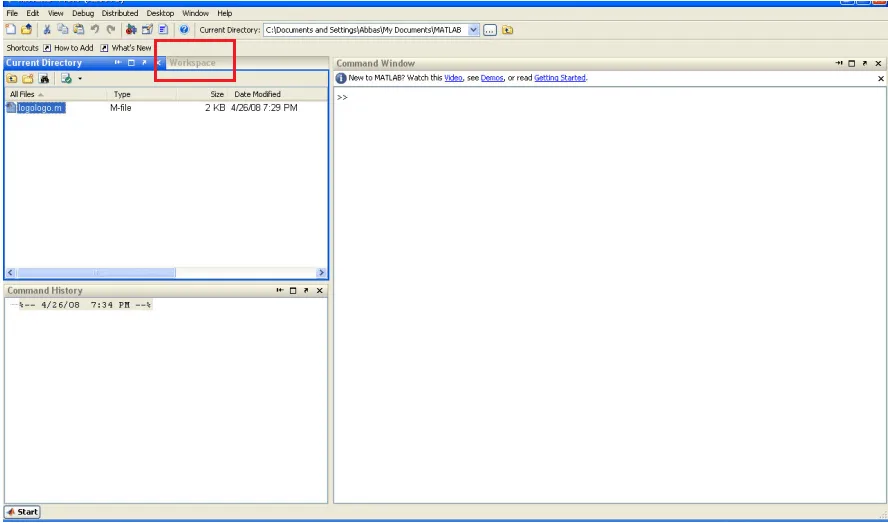
Task: Go up one directory level in the main toolbar
Action: point(507,30)
